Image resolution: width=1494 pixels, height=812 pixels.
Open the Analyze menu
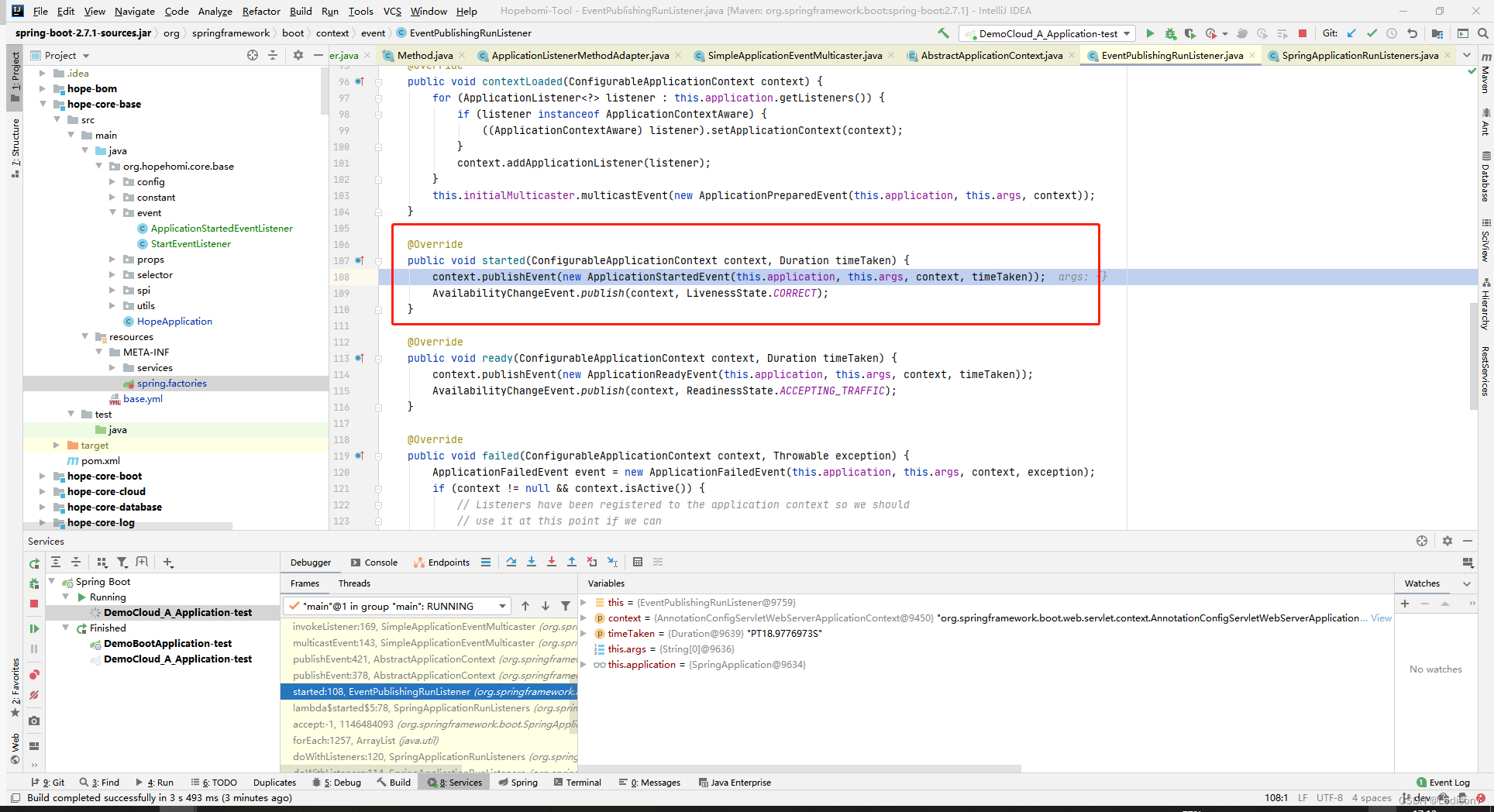coord(215,11)
